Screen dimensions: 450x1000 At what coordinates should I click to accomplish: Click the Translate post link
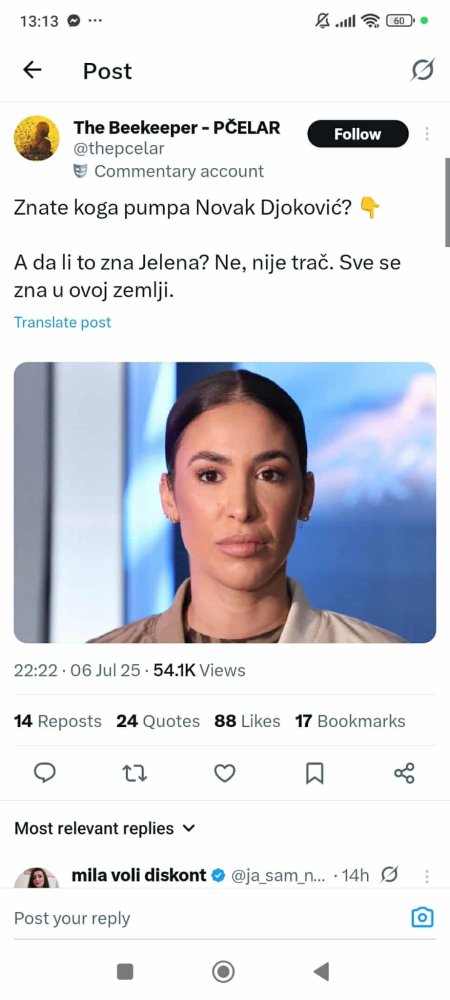click(62, 322)
